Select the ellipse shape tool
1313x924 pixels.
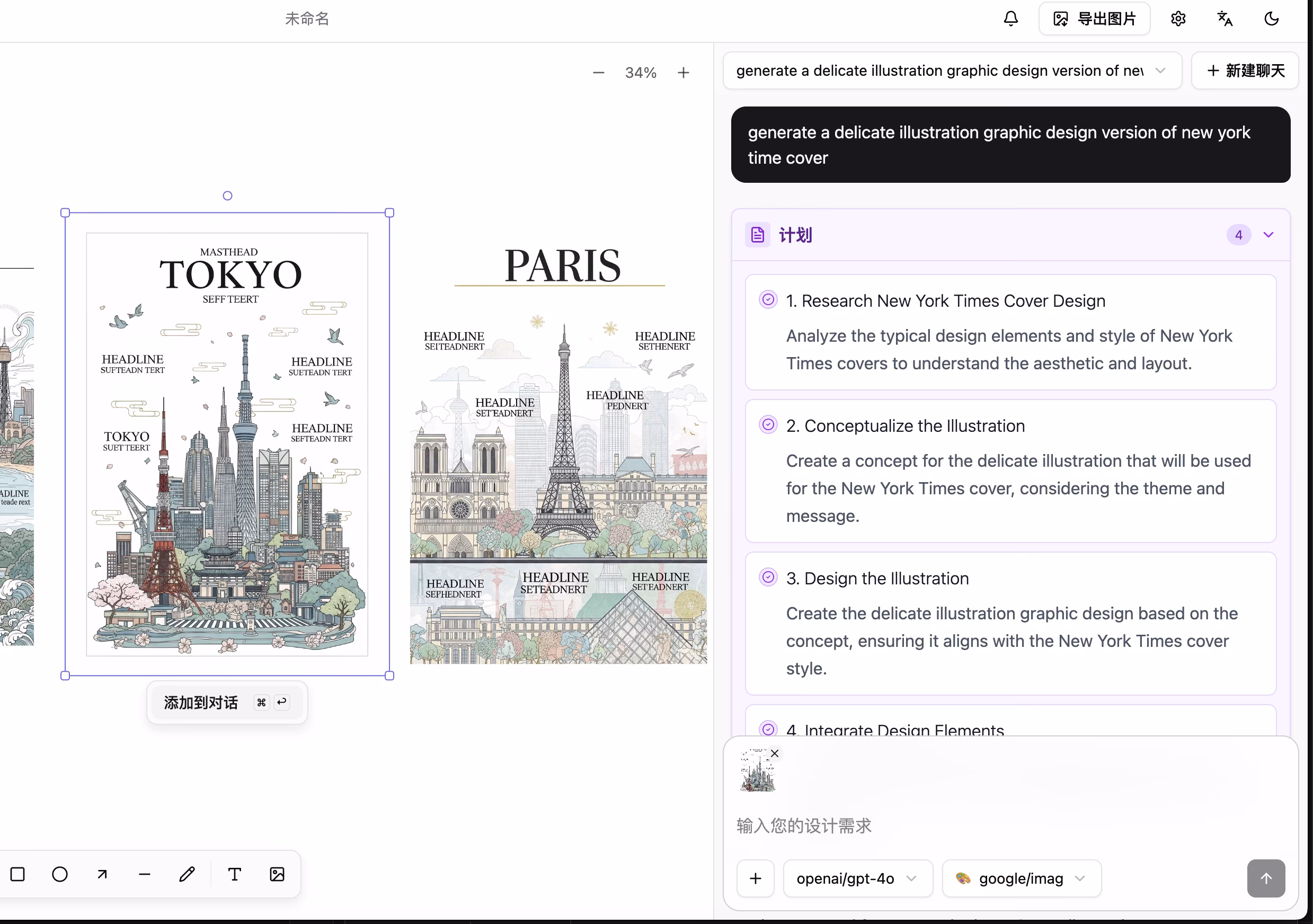point(59,874)
